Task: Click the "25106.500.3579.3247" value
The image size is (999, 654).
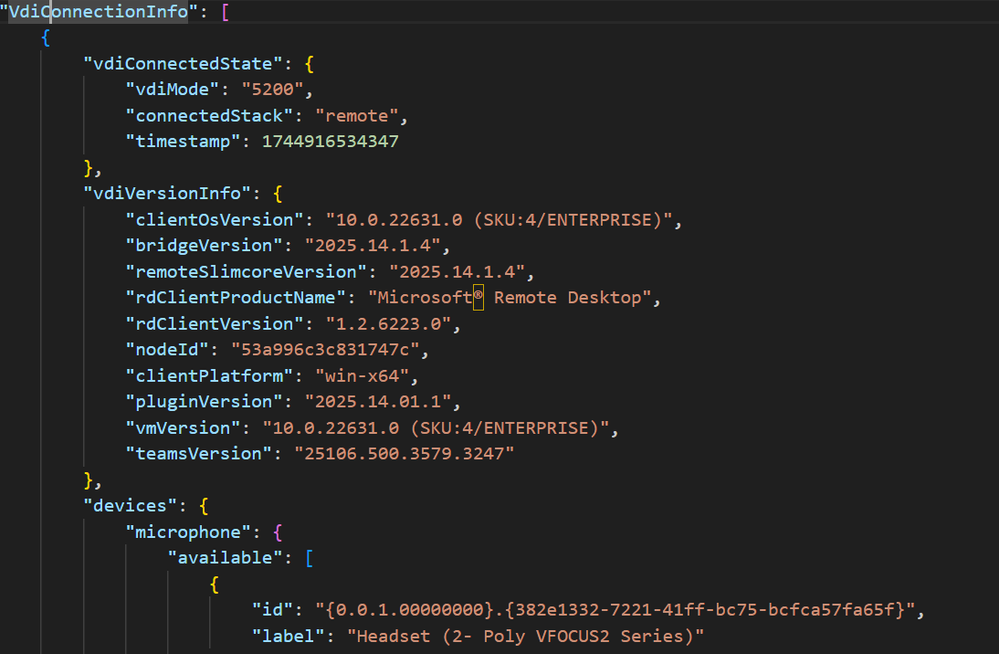Action: point(404,454)
